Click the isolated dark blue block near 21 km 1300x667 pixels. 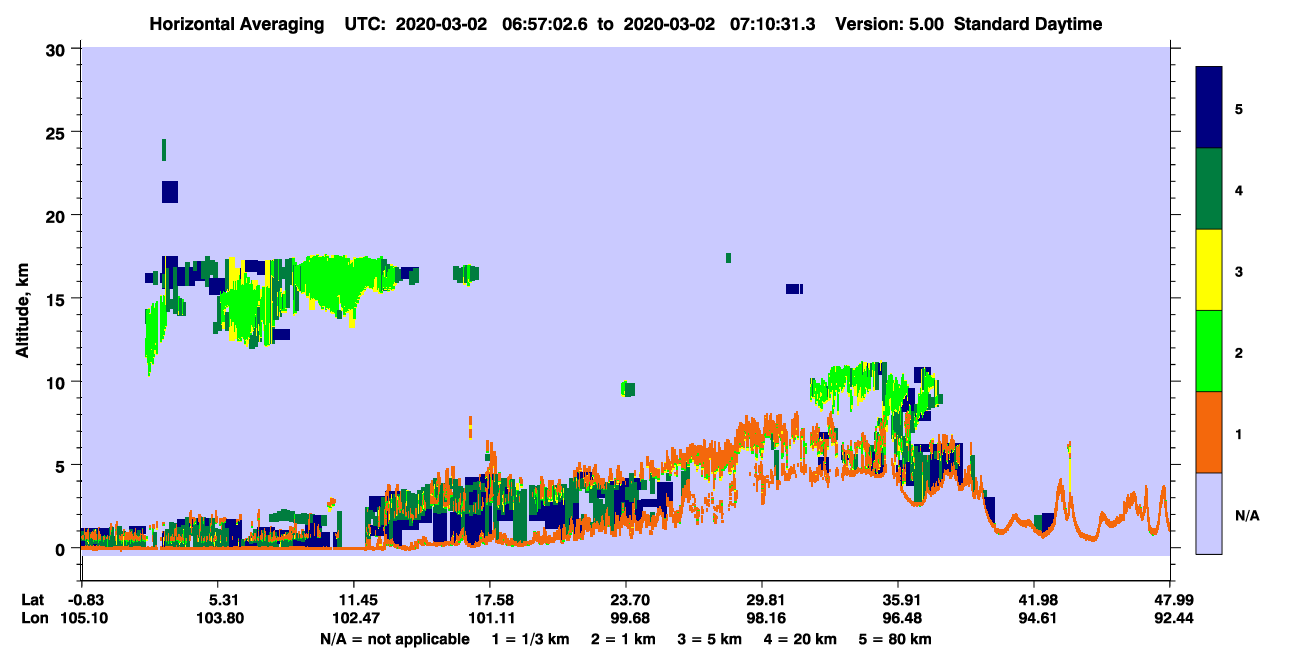[170, 191]
